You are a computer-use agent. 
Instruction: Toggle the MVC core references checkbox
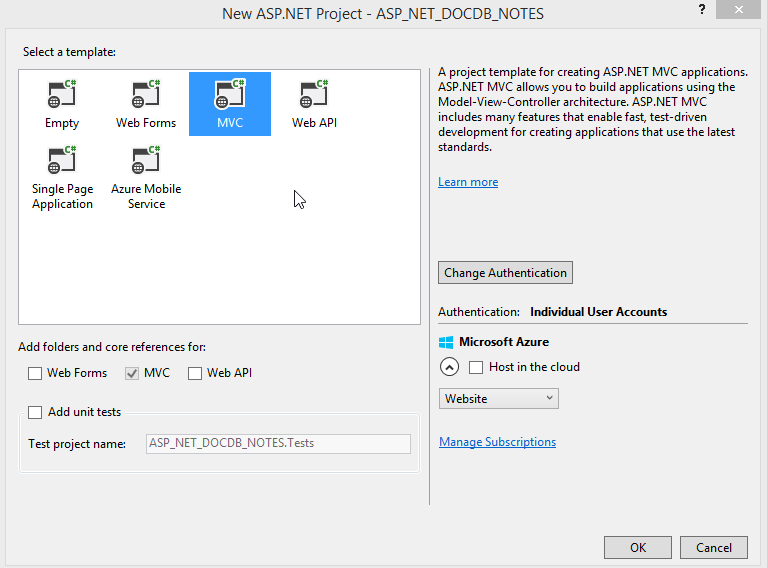click(132, 374)
